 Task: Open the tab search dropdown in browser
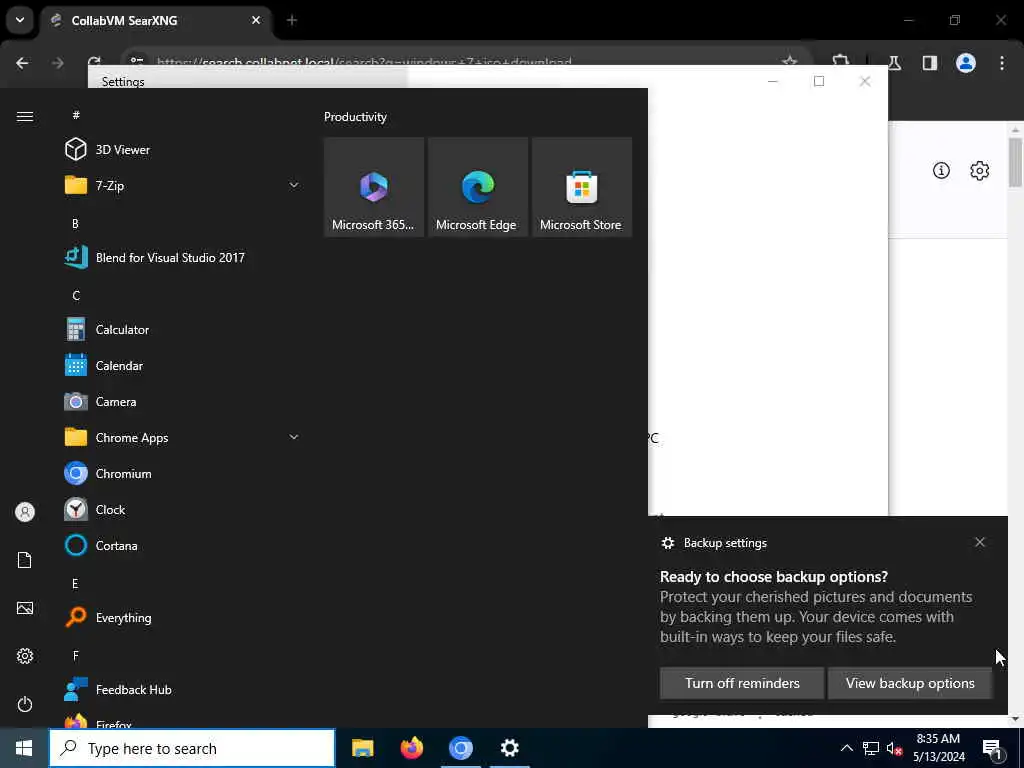point(20,20)
